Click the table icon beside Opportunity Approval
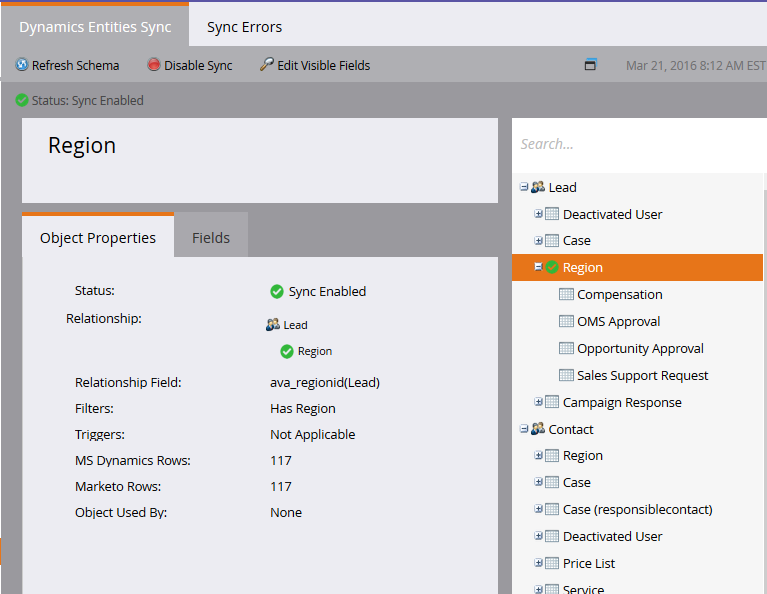Viewport: 767px width, 594px height. pos(566,348)
